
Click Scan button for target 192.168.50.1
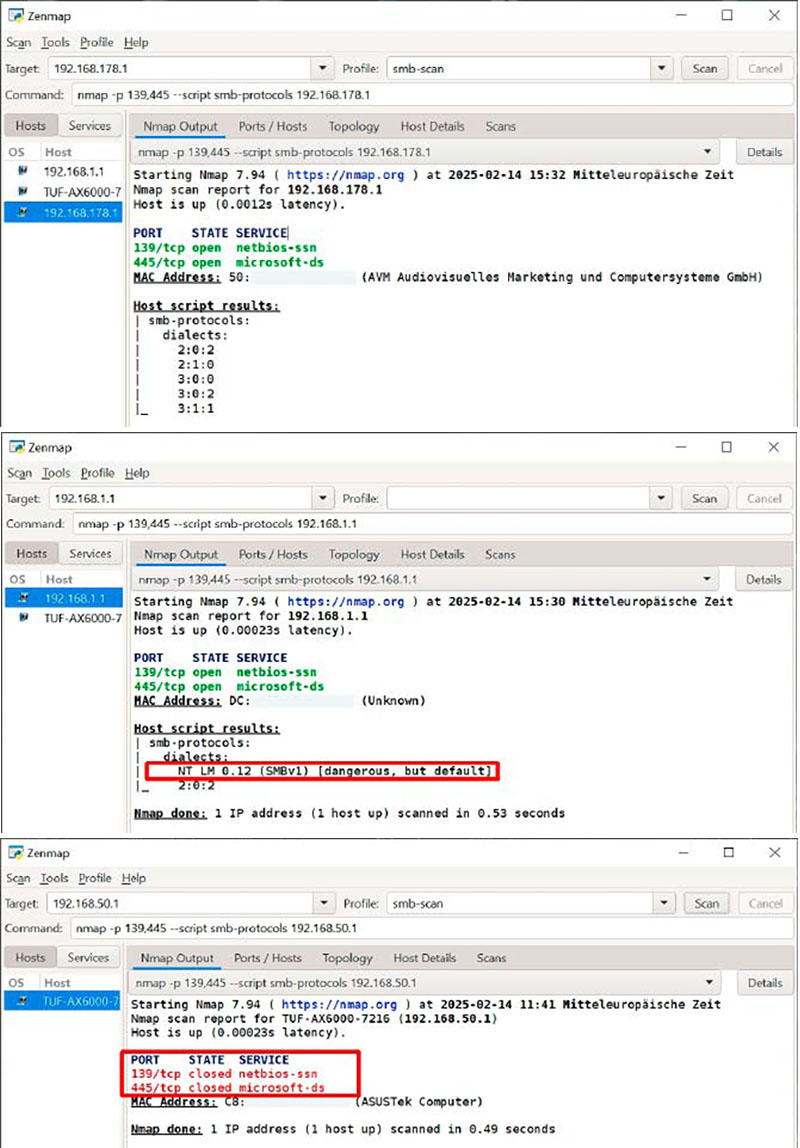click(x=706, y=903)
